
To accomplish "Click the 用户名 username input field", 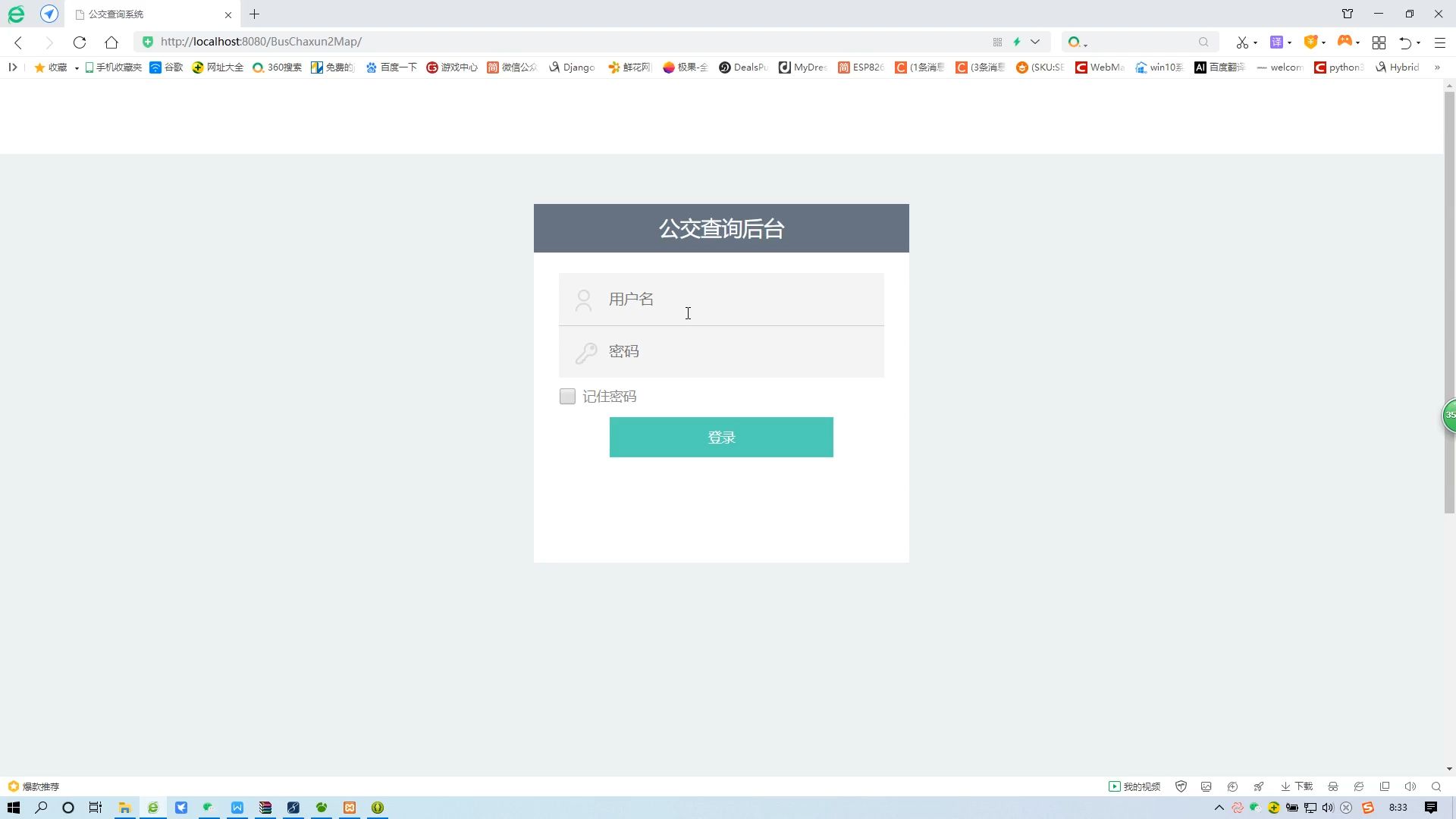I will [x=721, y=299].
